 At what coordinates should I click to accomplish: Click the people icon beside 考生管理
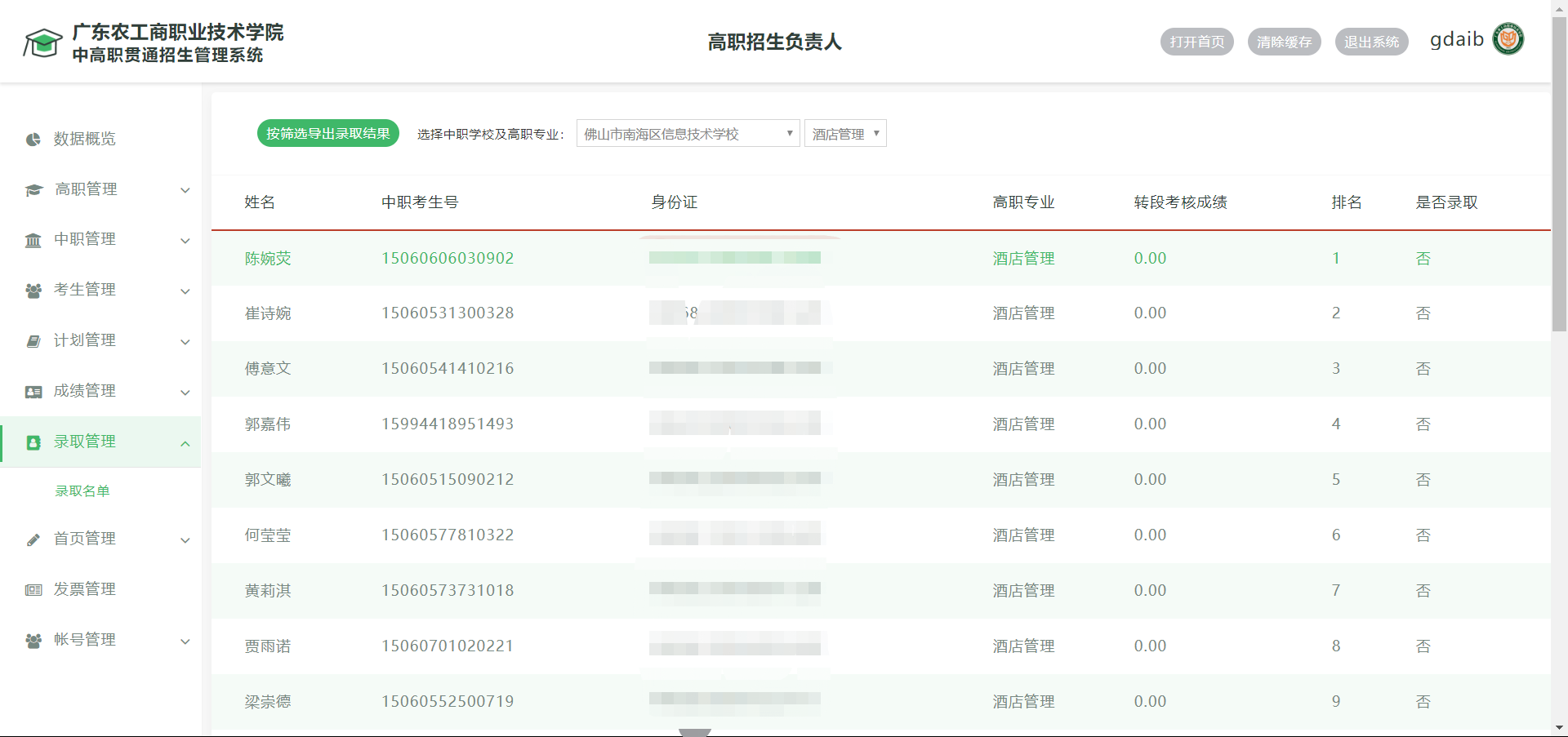click(33, 291)
